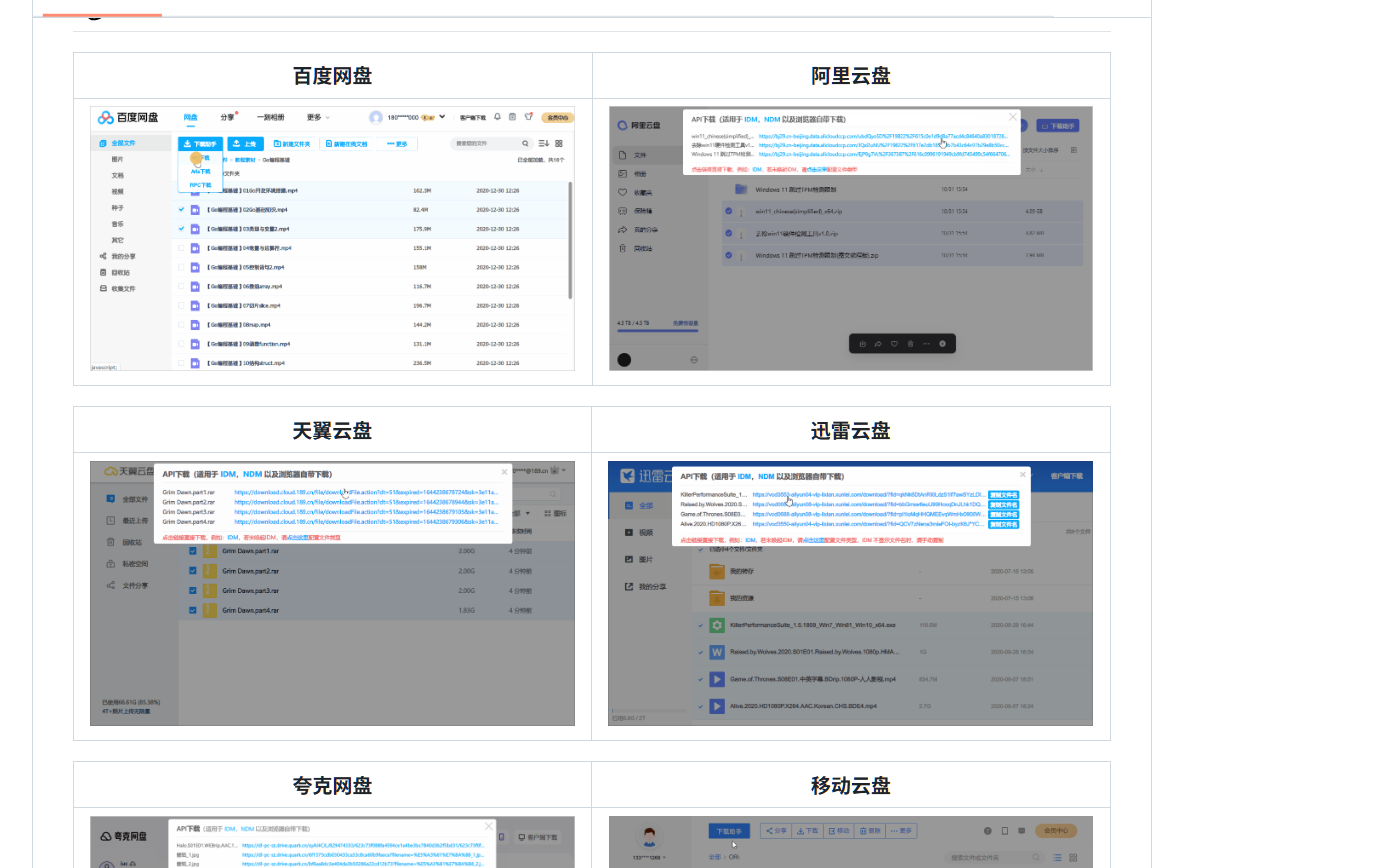Open 下载助手 dropdown button in Baidu toolbar
This screenshot has width=1387, height=868.
200,144
